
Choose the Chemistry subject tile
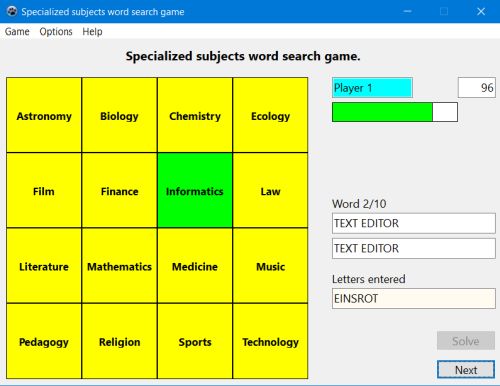(195, 115)
